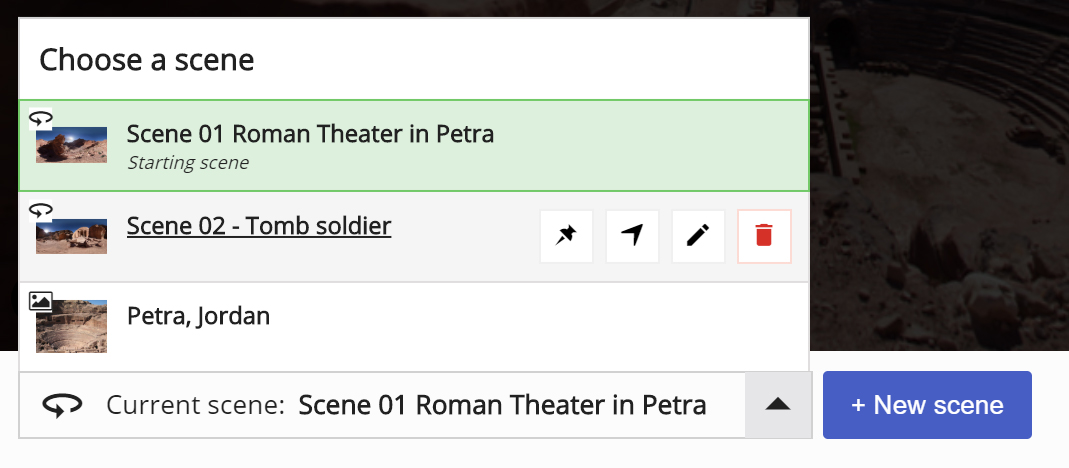Click the Choose a scene header
The height and width of the screenshot is (468, 1069).
point(147,60)
